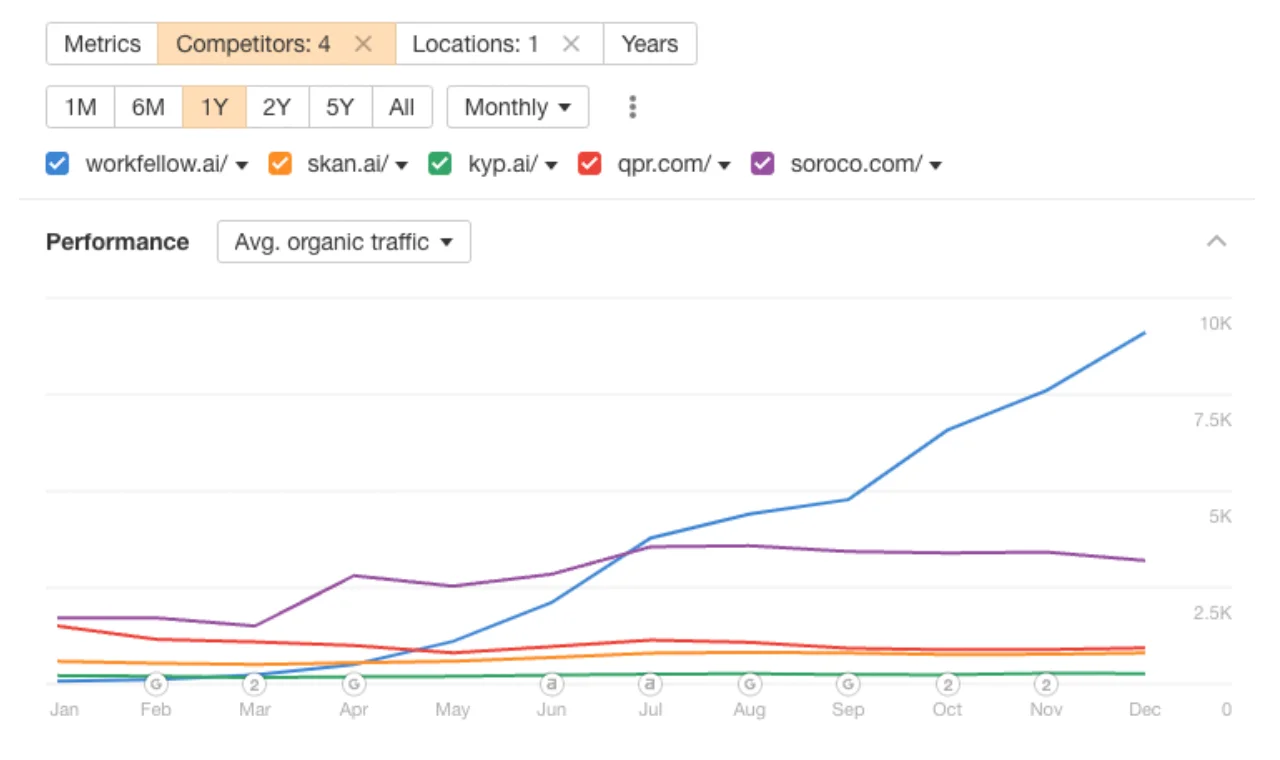Click the G marker under Feb
Screen dimensions: 1280x760
(155, 684)
